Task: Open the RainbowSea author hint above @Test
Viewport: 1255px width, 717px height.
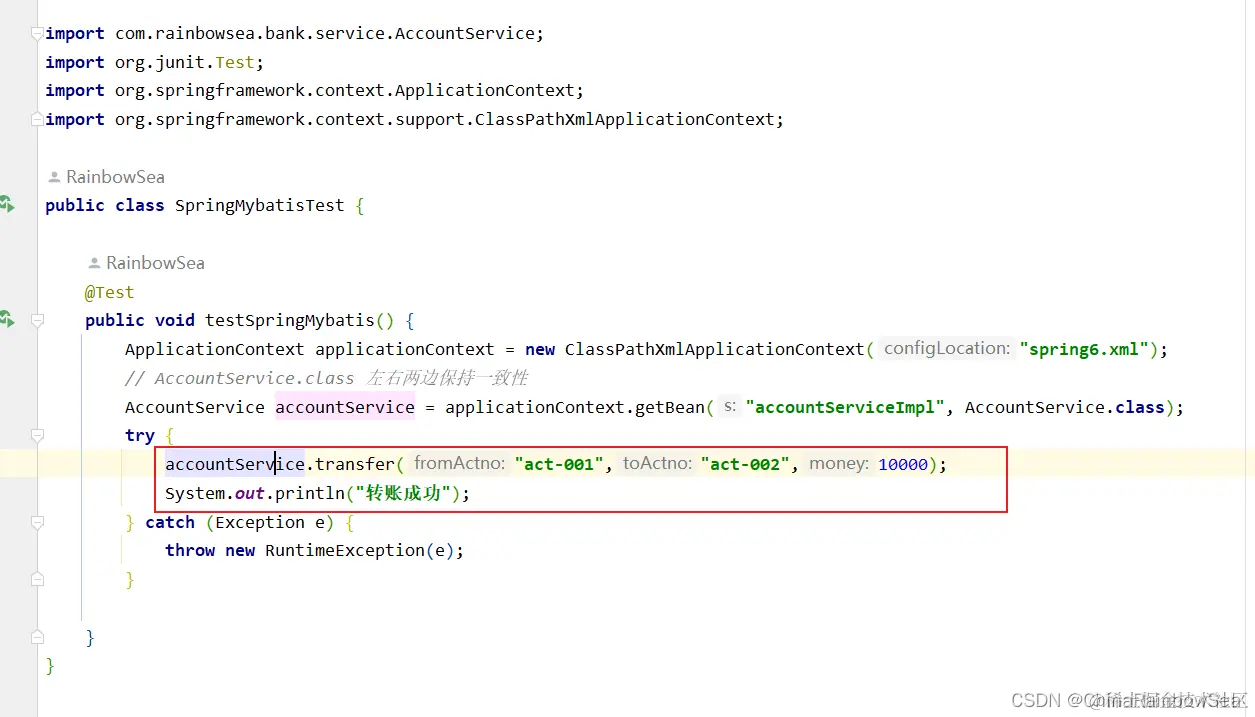Action: [x=155, y=263]
